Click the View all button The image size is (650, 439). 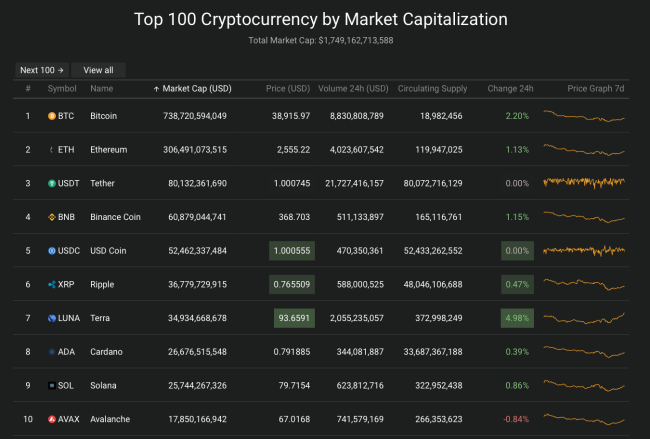coord(98,70)
